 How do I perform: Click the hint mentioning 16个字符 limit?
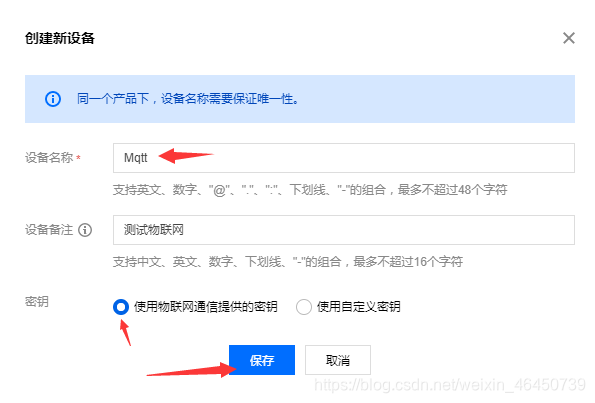pos(288,261)
